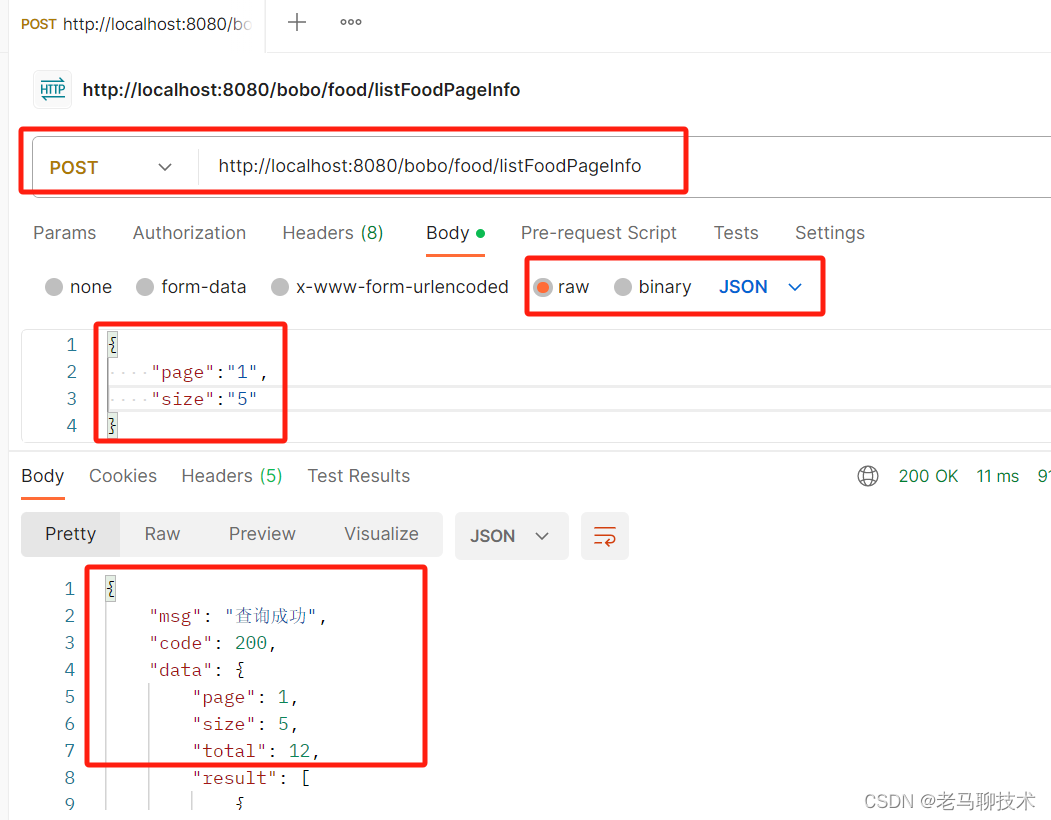Open a new request tab with plus icon
This screenshot has width=1051, height=820.
coord(296,22)
